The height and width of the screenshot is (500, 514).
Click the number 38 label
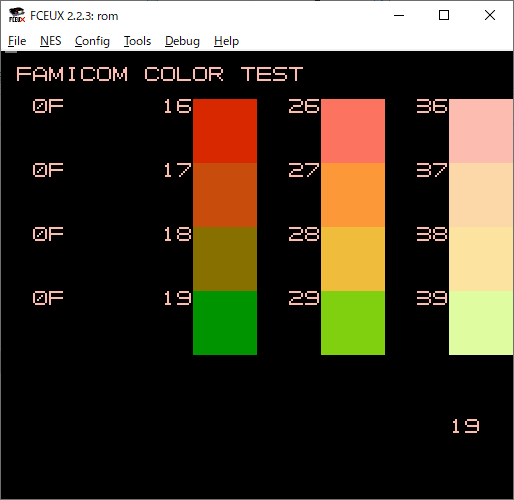(x=432, y=234)
